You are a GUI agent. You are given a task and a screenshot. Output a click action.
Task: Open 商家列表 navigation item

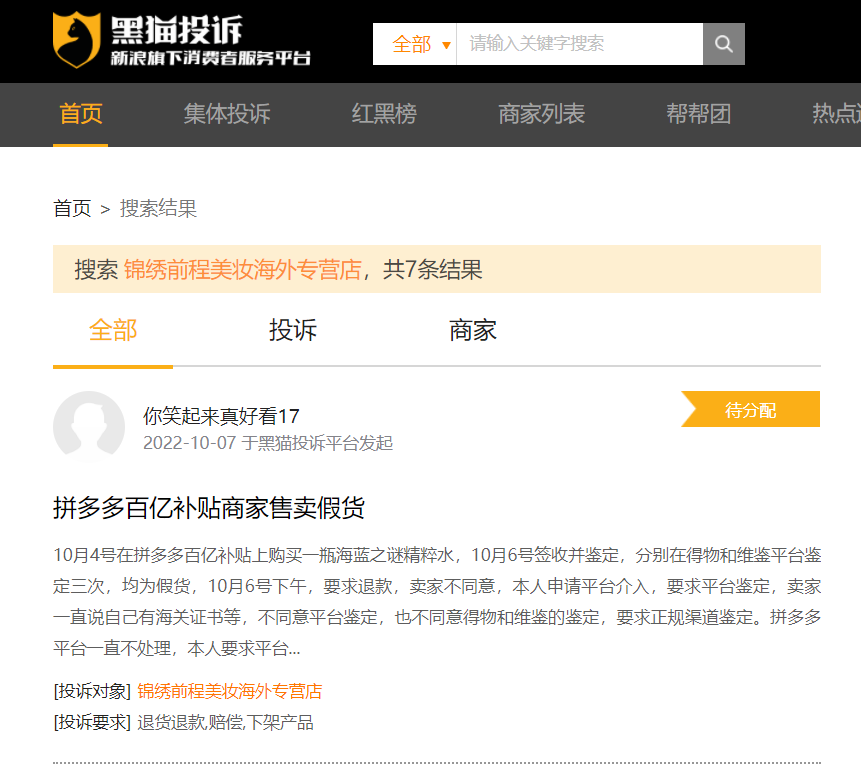[541, 114]
